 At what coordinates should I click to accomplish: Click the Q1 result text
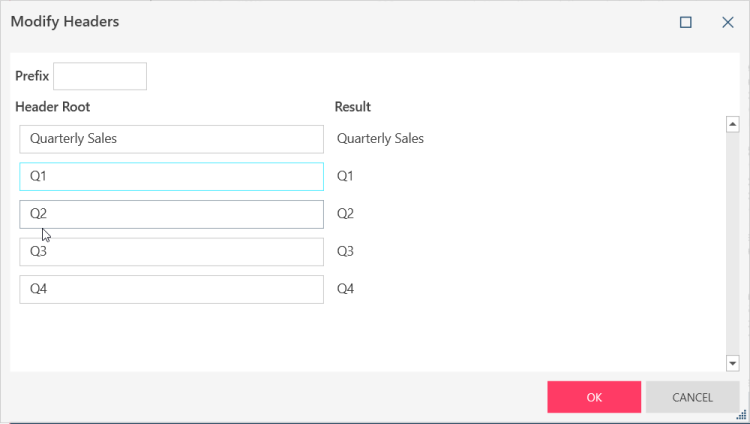345,176
